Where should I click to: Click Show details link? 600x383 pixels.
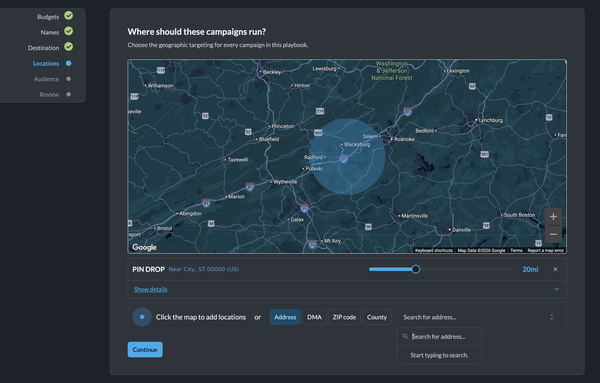click(x=150, y=289)
